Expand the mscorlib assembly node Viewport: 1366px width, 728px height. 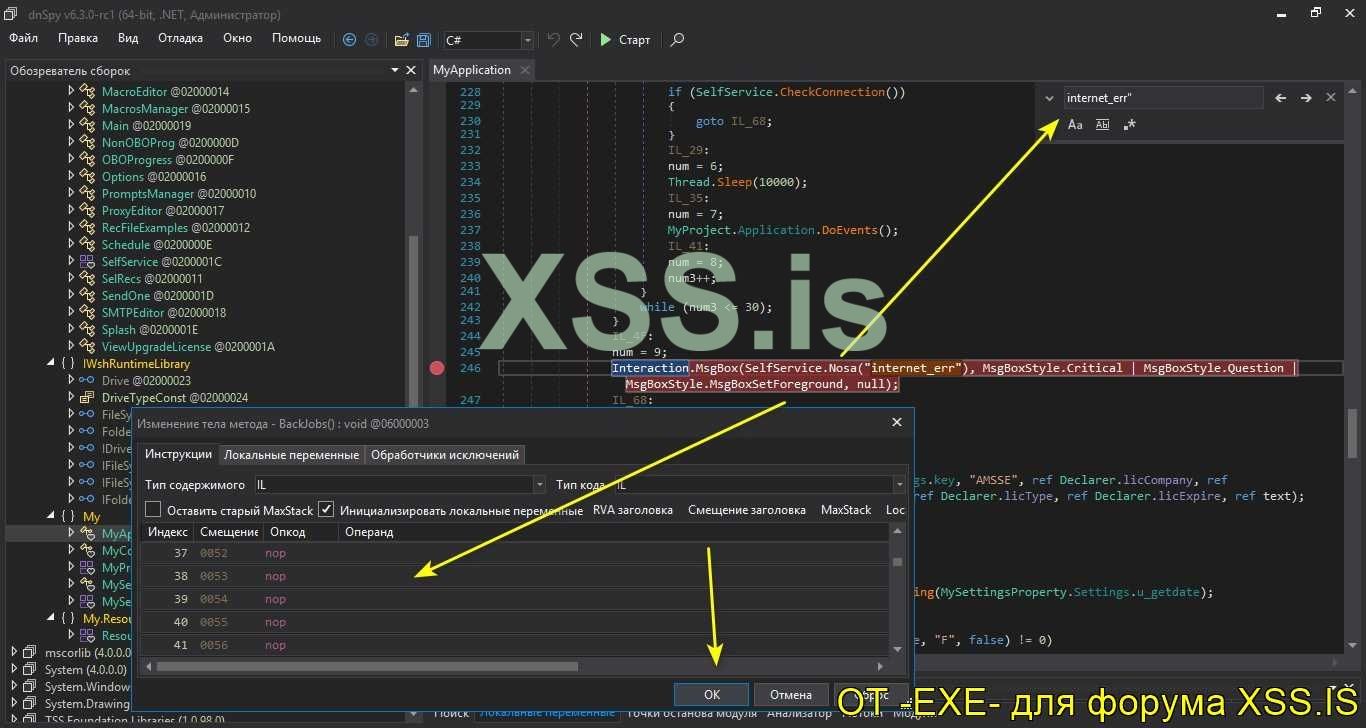(x=15, y=652)
